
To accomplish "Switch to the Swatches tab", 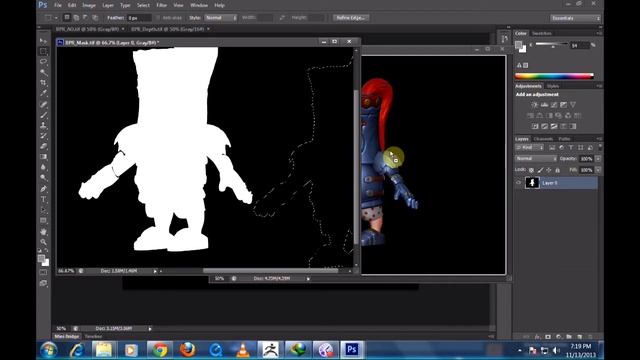I will (542, 33).
